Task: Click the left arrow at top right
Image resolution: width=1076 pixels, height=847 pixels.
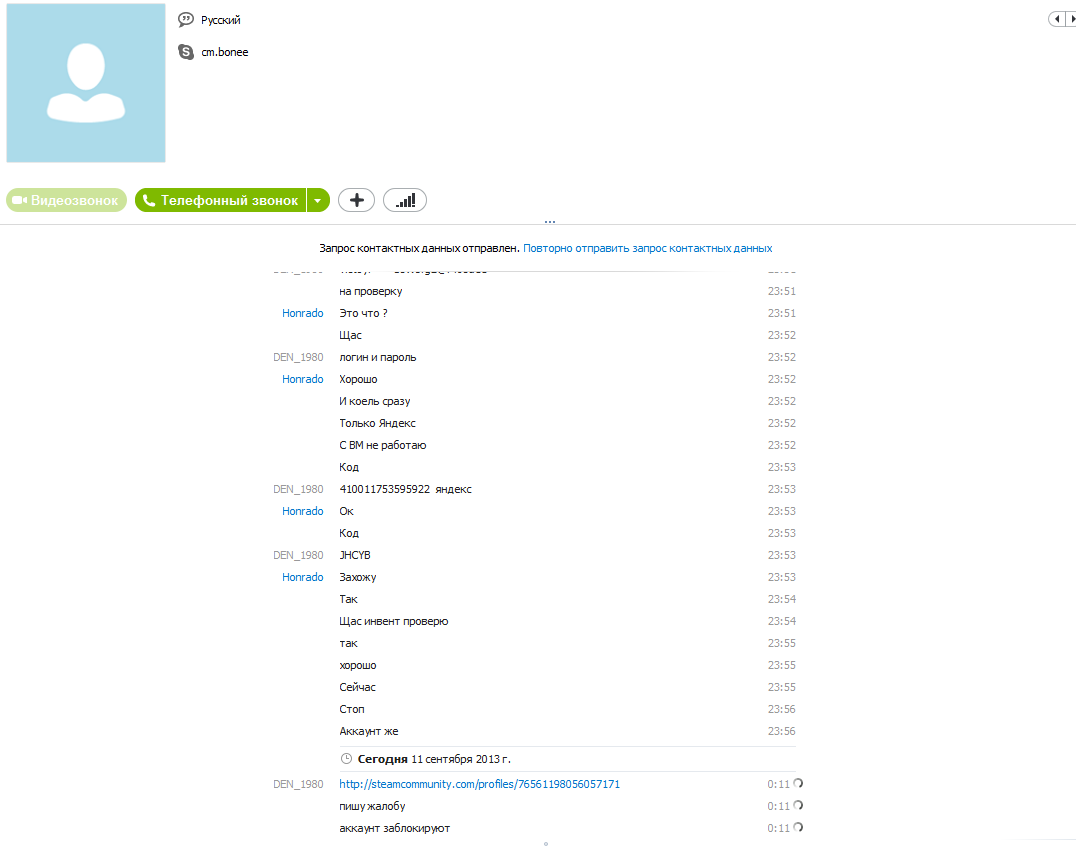Action: coord(1056,19)
